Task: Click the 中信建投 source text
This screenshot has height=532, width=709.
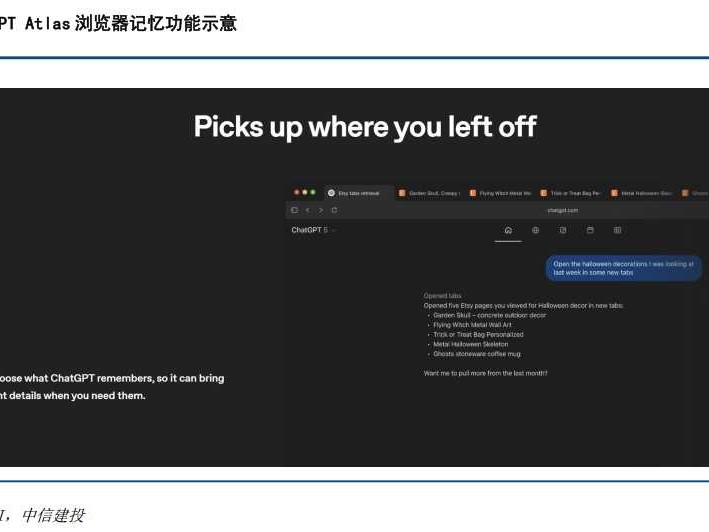Action: [x=54, y=515]
